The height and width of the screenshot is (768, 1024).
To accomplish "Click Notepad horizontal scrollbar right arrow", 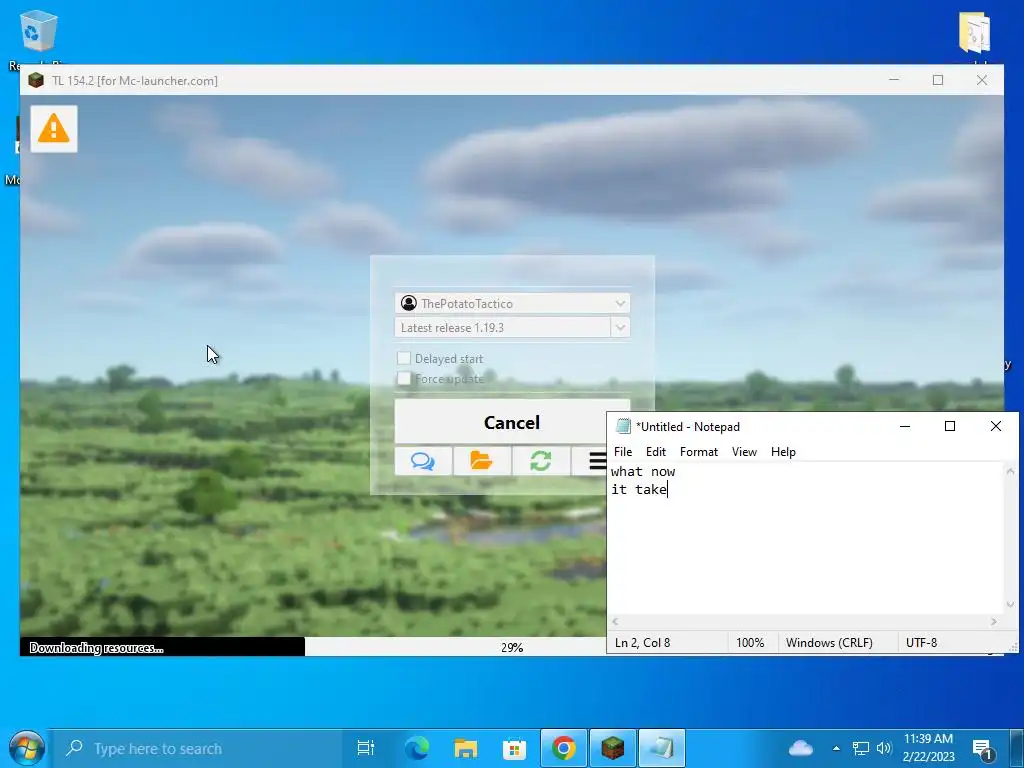I will tap(994, 622).
